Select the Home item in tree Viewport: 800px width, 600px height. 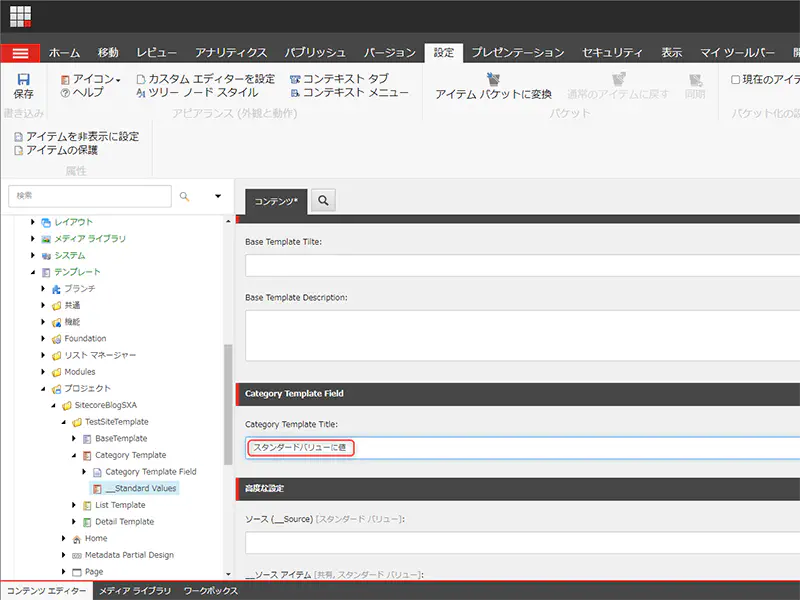click(96, 538)
